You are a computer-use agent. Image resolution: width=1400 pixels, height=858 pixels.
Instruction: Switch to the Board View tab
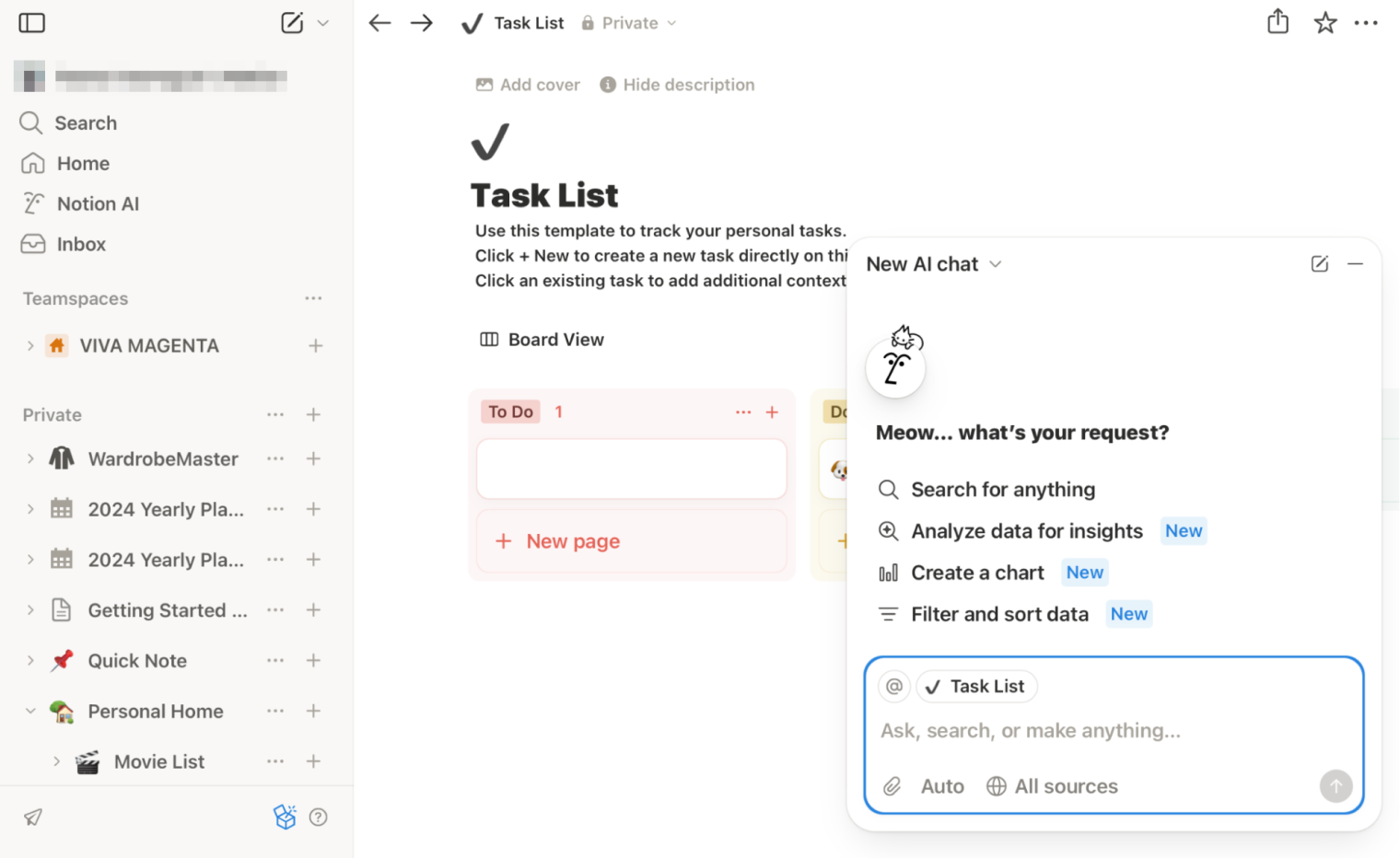point(542,340)
